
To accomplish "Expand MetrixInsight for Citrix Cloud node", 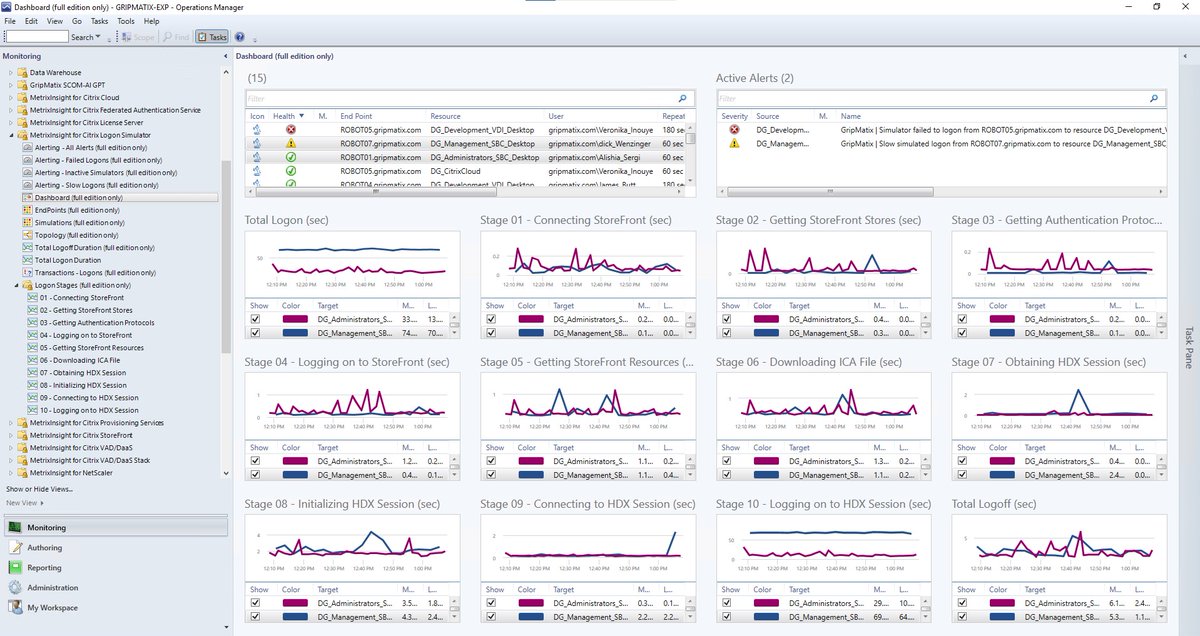I will [11, 98].
